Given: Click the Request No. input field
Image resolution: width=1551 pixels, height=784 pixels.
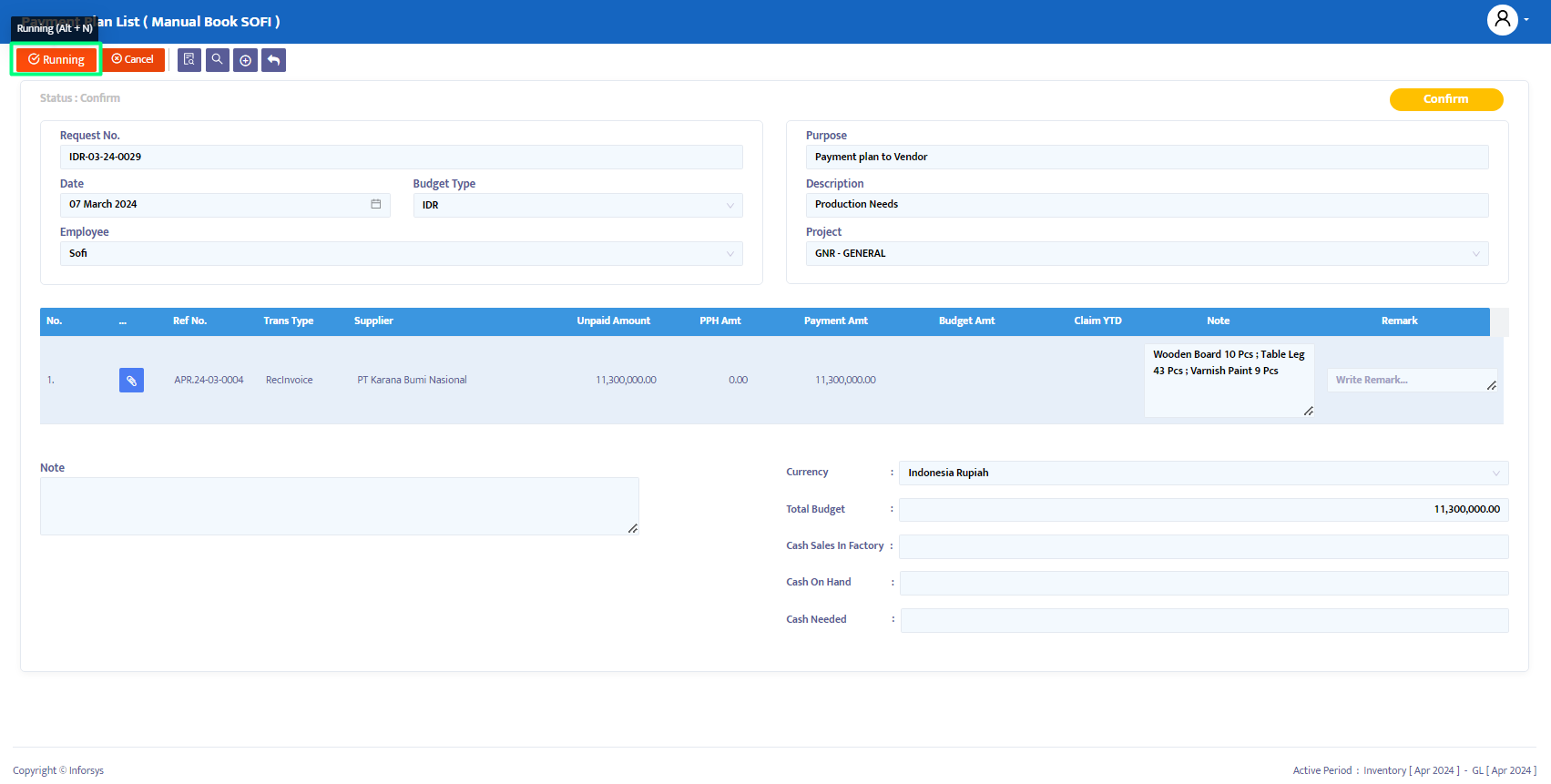Looking at the screenshot, I should pyautogui.click(x=402, y=157).
